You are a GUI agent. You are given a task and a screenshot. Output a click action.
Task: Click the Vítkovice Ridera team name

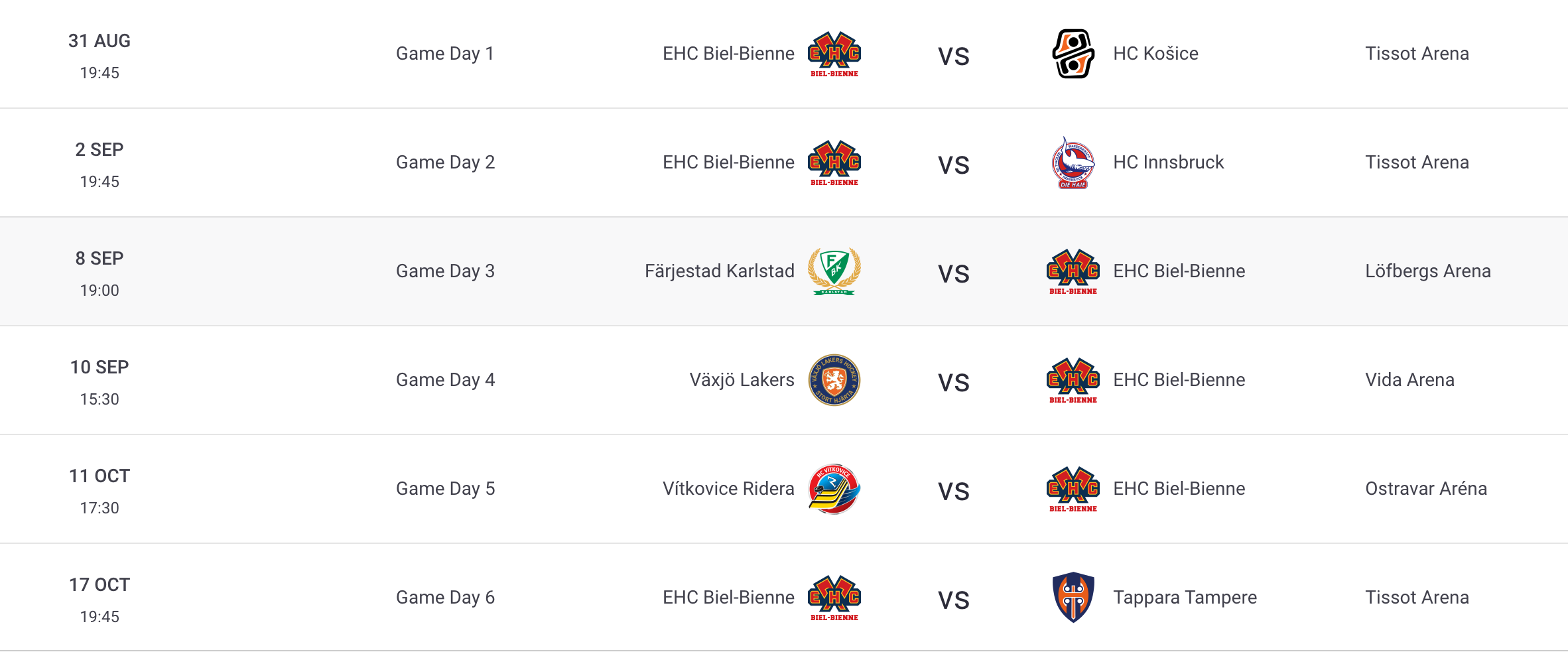click(x=728, y=489)
